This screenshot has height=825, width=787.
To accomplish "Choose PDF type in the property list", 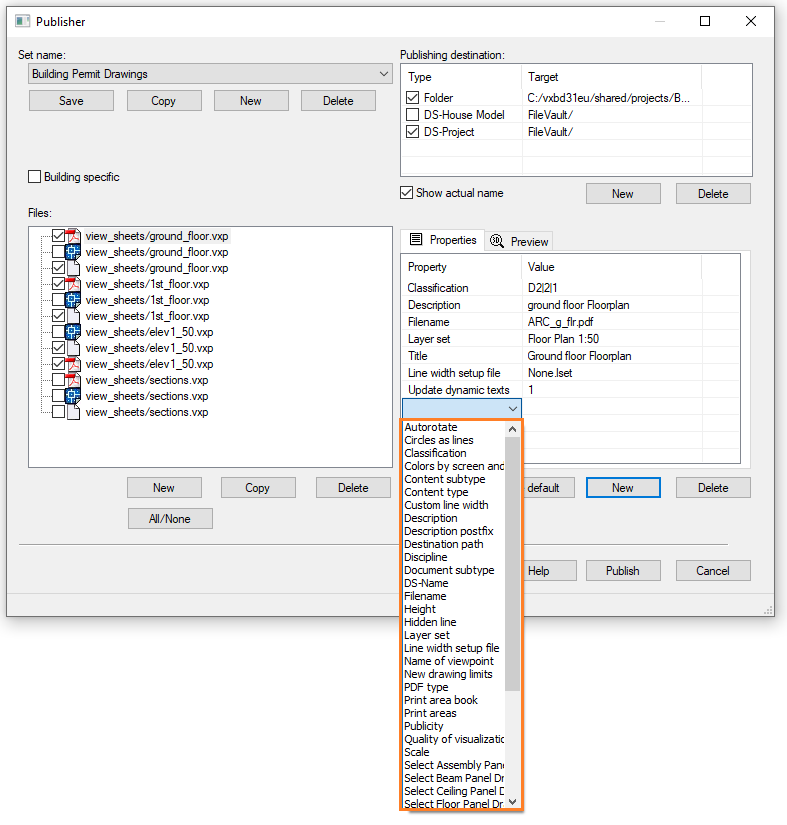I will 426,687.
